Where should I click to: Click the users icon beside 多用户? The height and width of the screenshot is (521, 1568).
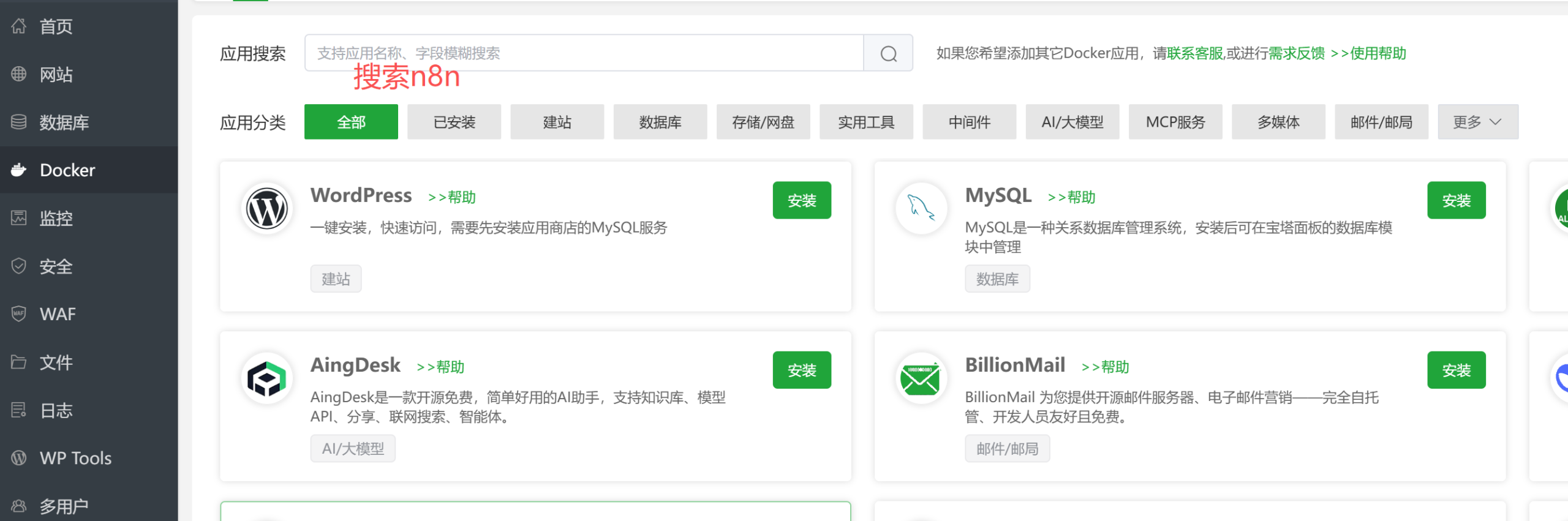coord(19,506)
